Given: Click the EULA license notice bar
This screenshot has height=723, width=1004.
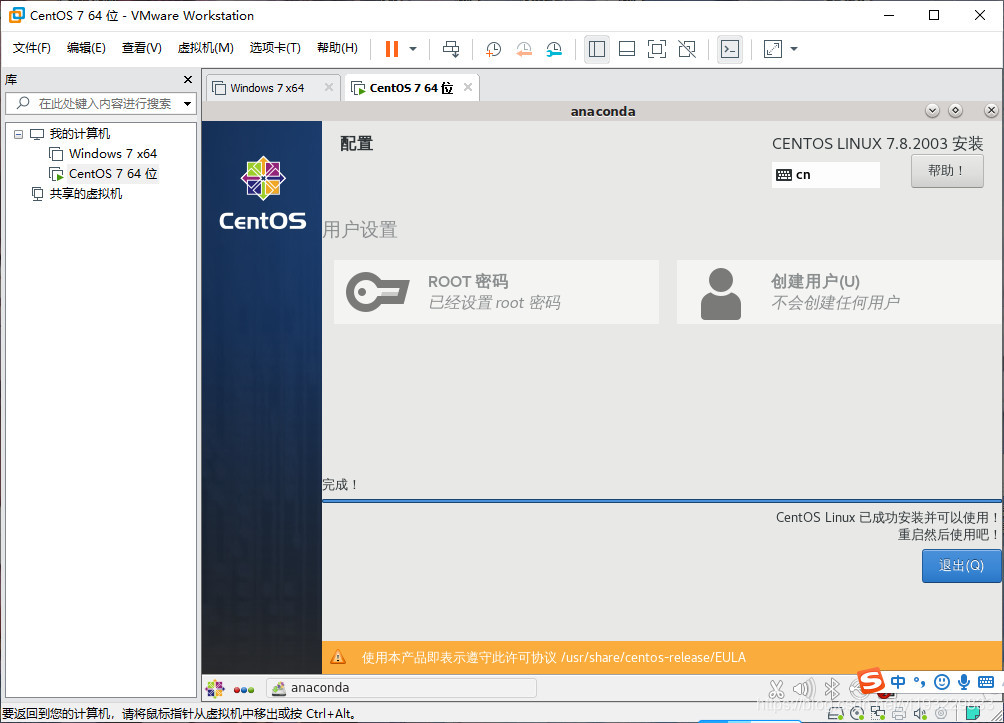Looking at the screenshot, I should point(661,658).
